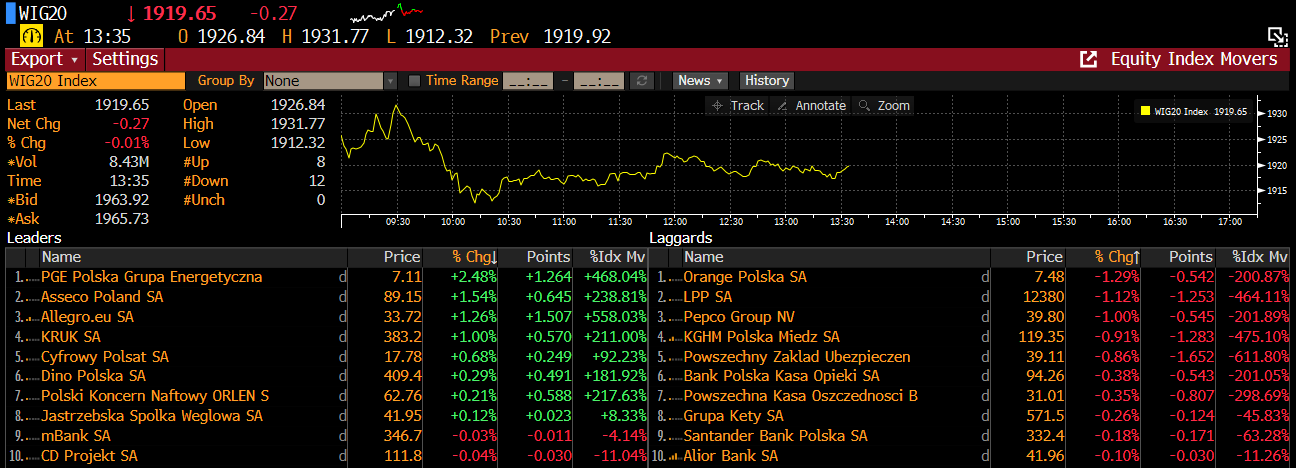
Task: Click the pop-out window icon at top right
Action: pos(1277,36)
